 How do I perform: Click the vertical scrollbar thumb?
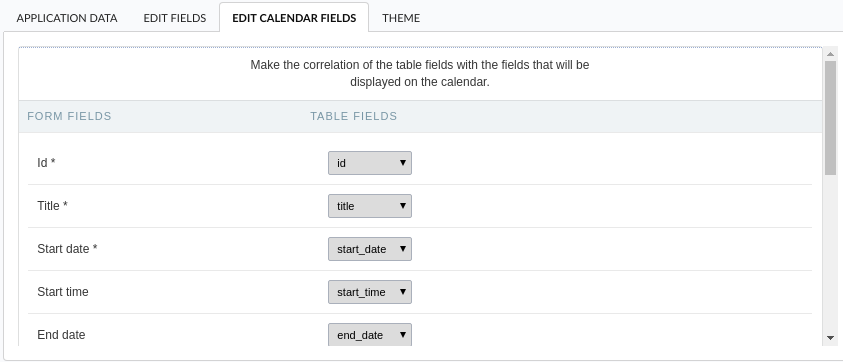[830, 117]
